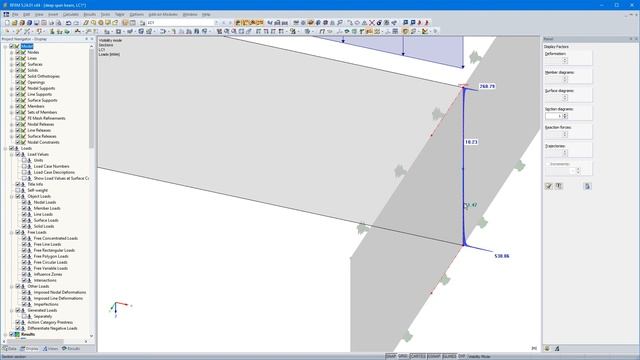Go to previous load case arrow
This screenshot has height=360, width=640.
[224, 23]
